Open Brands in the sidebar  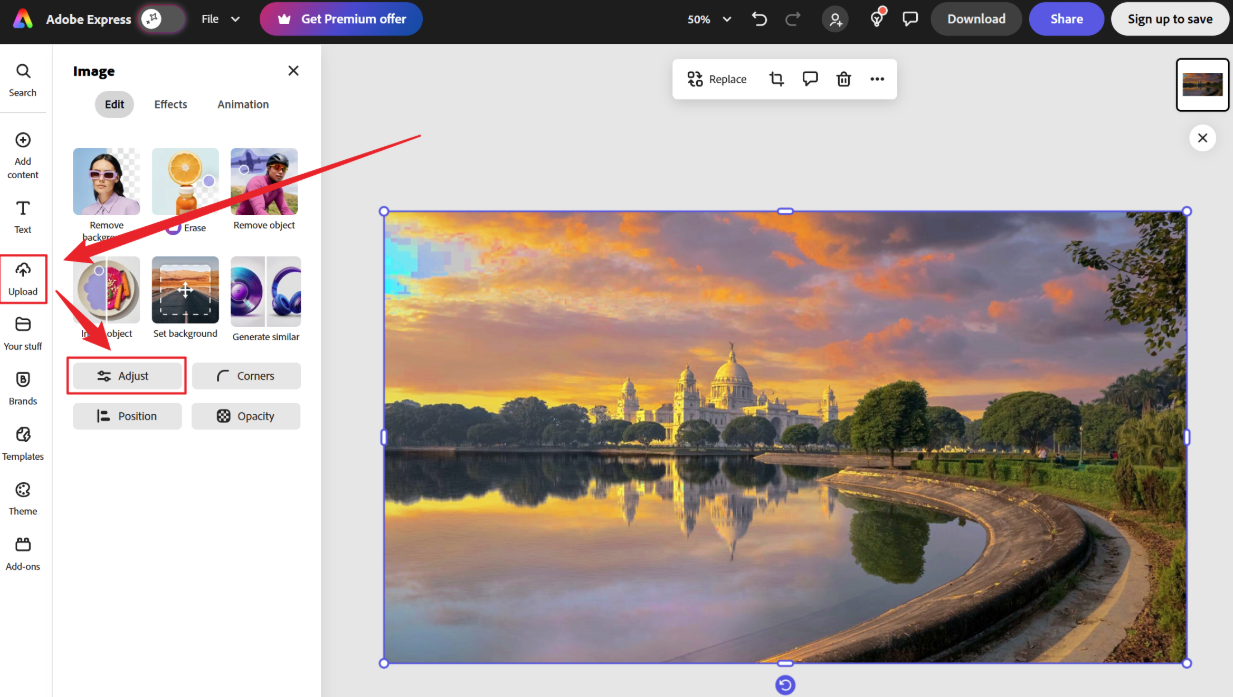23,388
